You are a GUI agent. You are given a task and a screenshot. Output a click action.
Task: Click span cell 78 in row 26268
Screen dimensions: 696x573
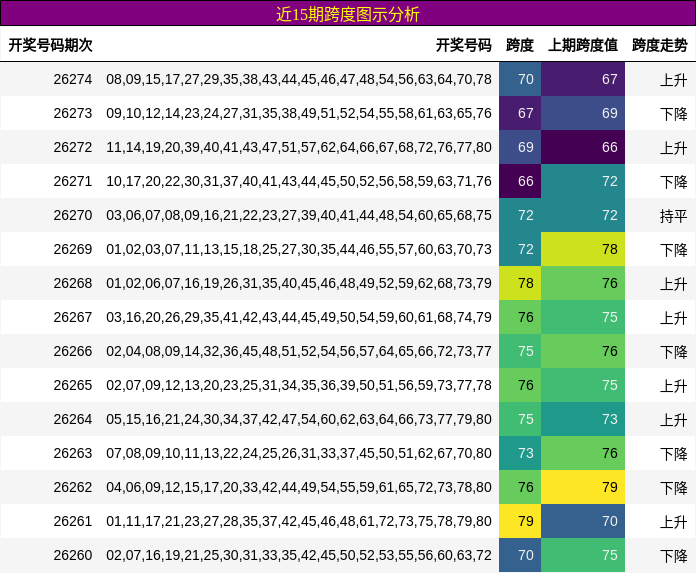pos(520,283)
